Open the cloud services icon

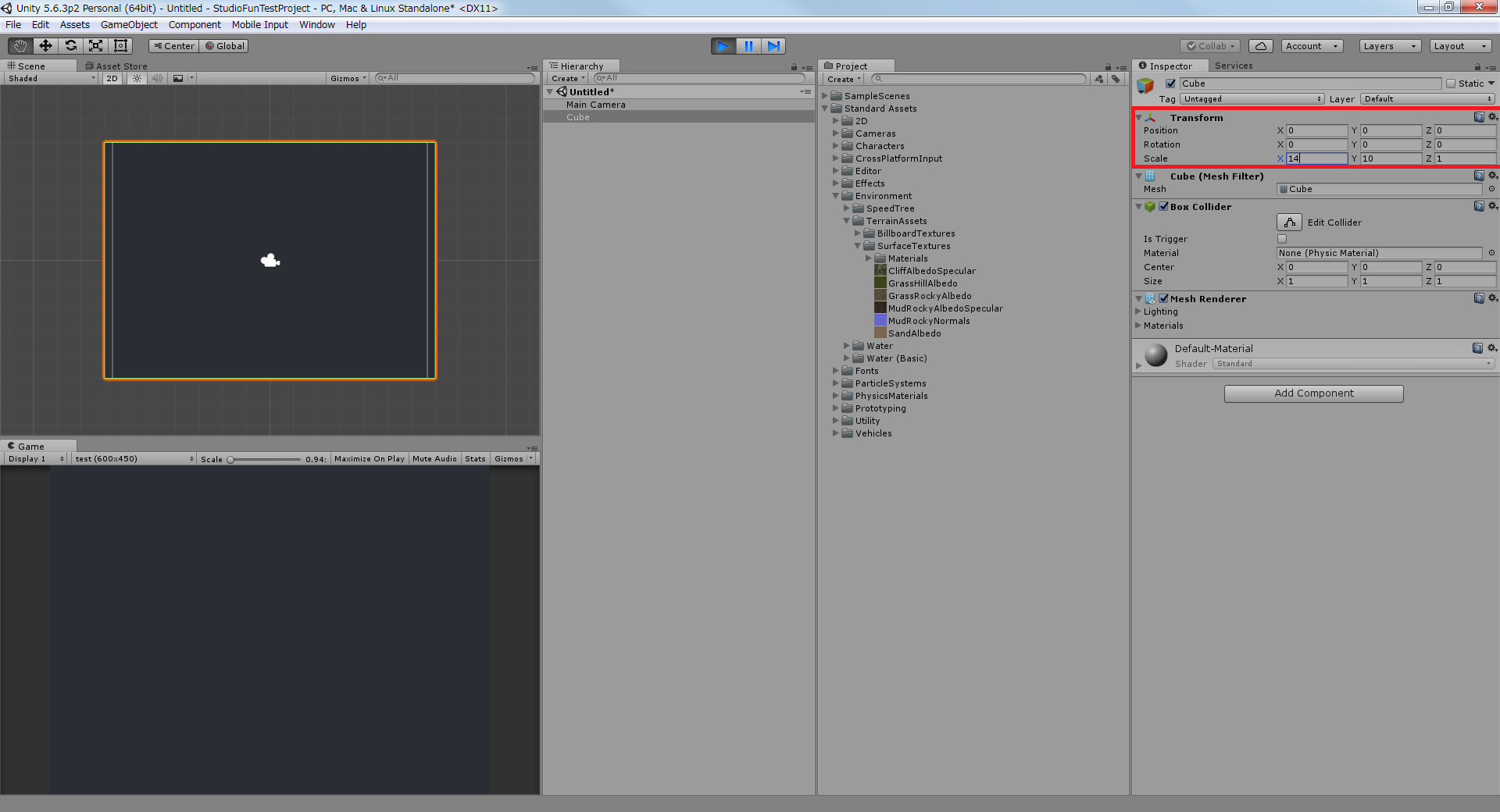pyautogui.click(x=1261, y=46)
